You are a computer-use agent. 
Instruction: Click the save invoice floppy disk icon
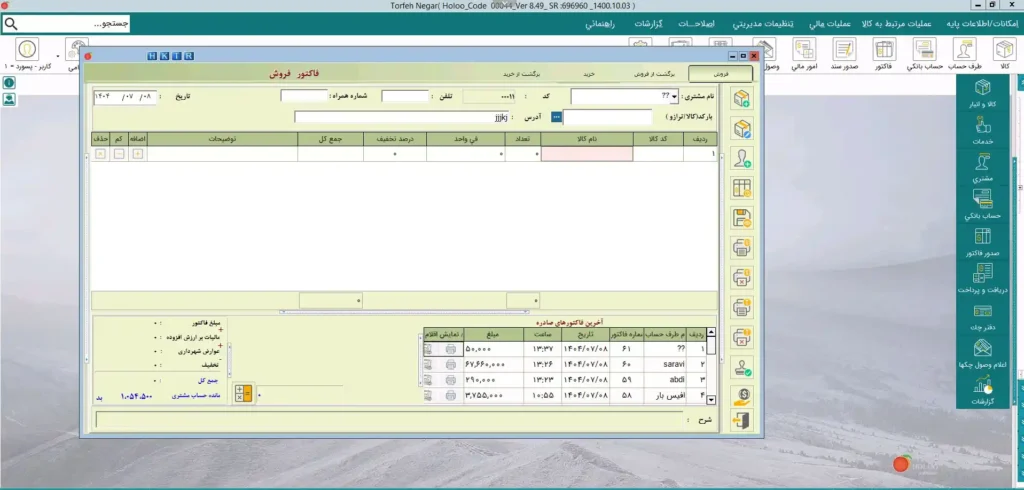(x=742, y=217)
